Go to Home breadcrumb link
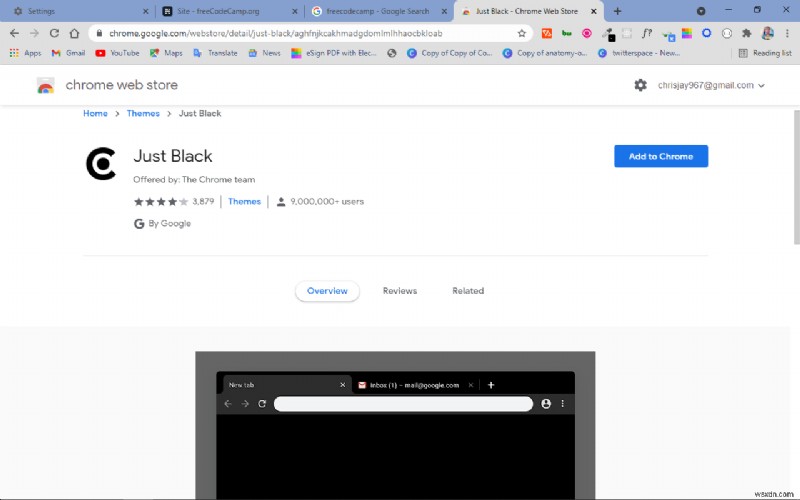 point(95,113)
